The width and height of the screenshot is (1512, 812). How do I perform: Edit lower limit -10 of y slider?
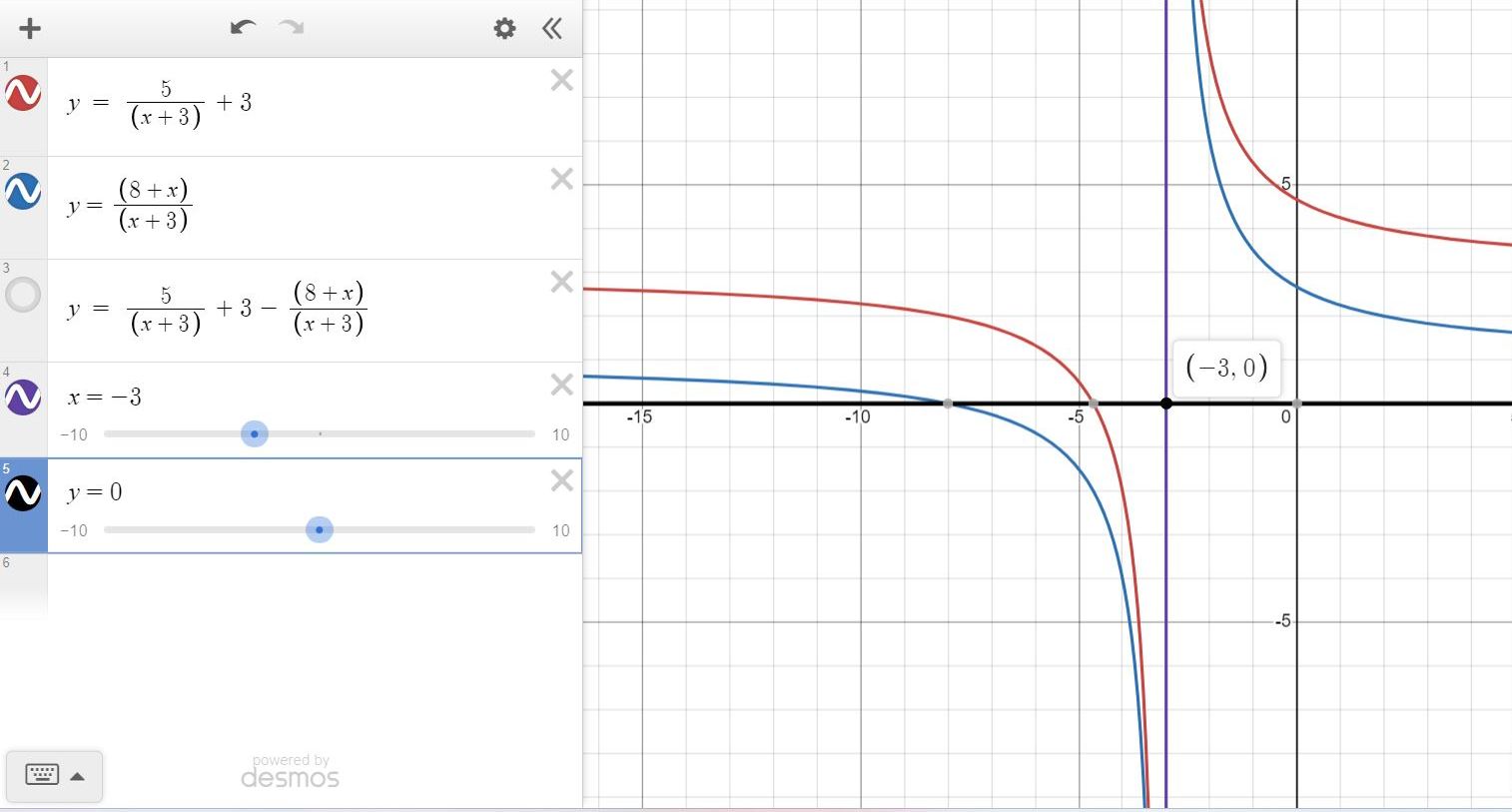click(x=74, y=530)
